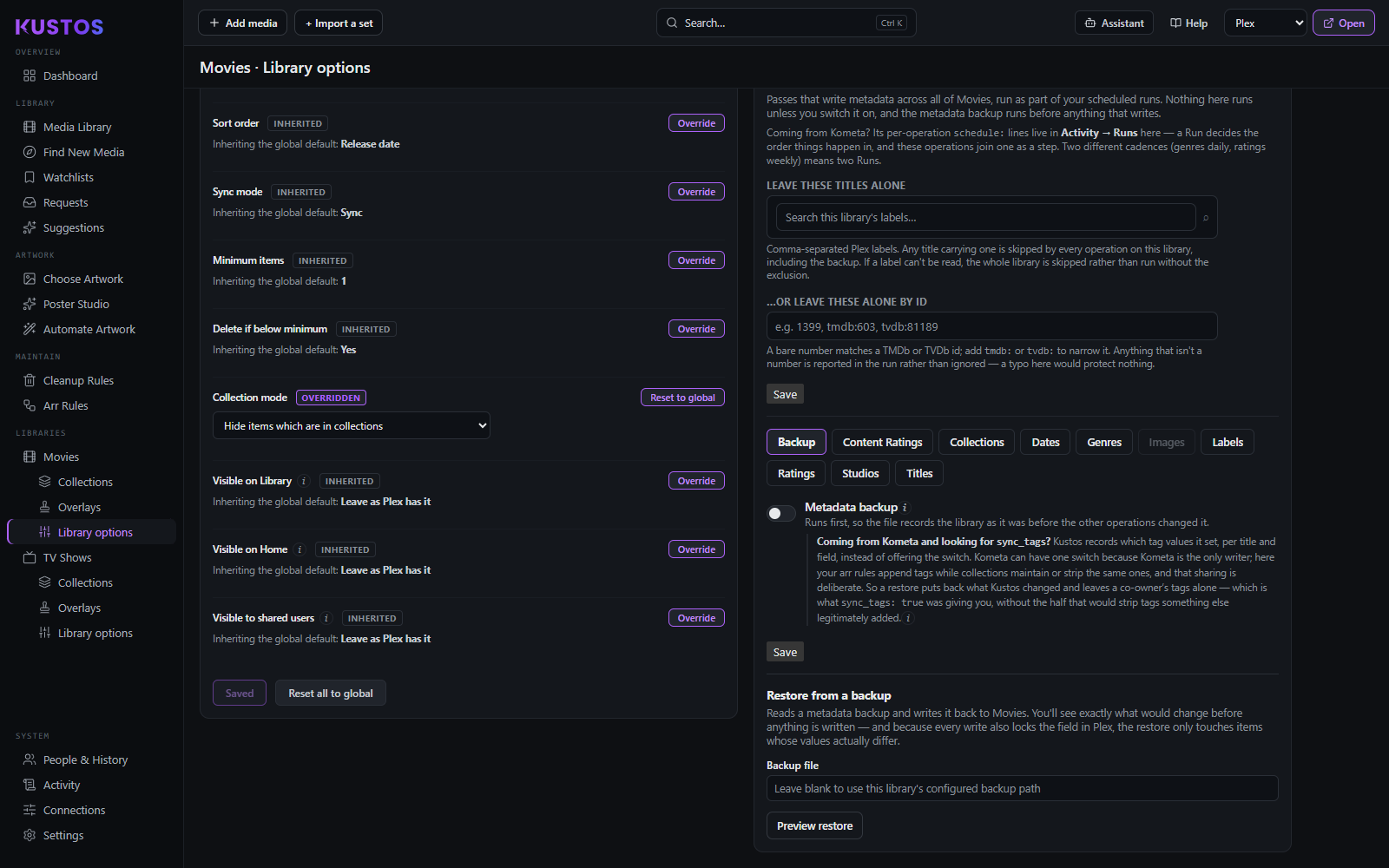Show info for Visible on Home
The height and width of the screenshot is (868, 1389).
point(300,549)
